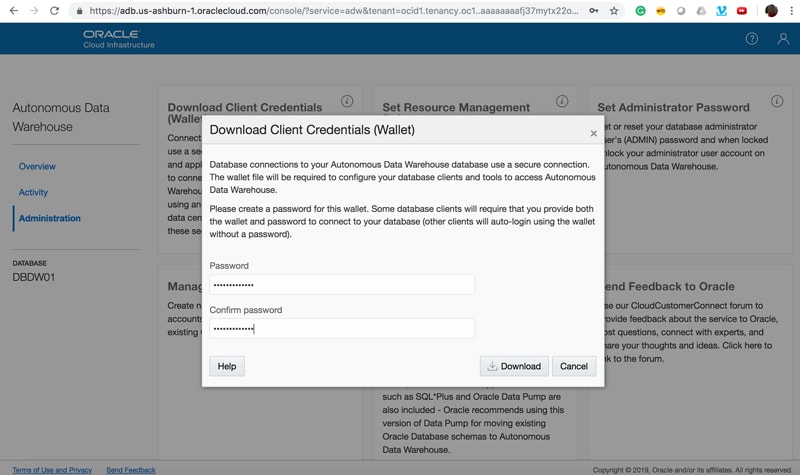Click the grey circle extension icon
This screenshot has height=475, width=800.
click(681, 11)
